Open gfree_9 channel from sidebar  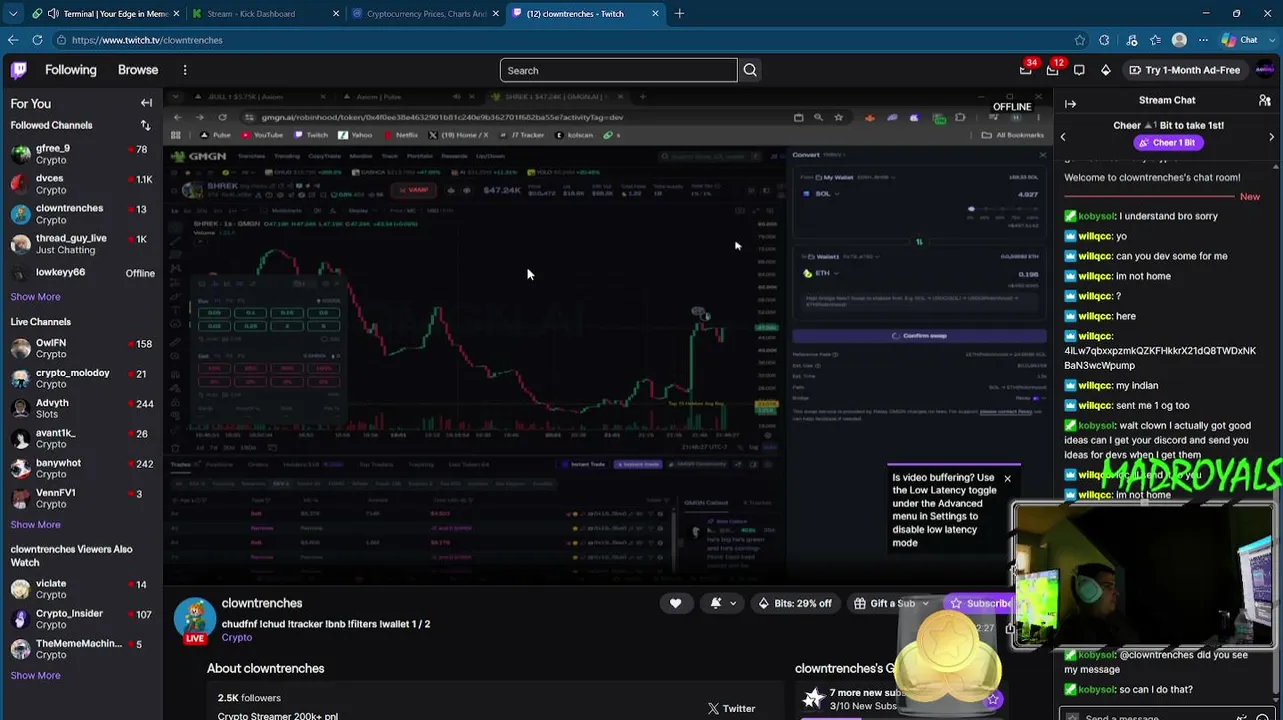click(x=80, y=154)
